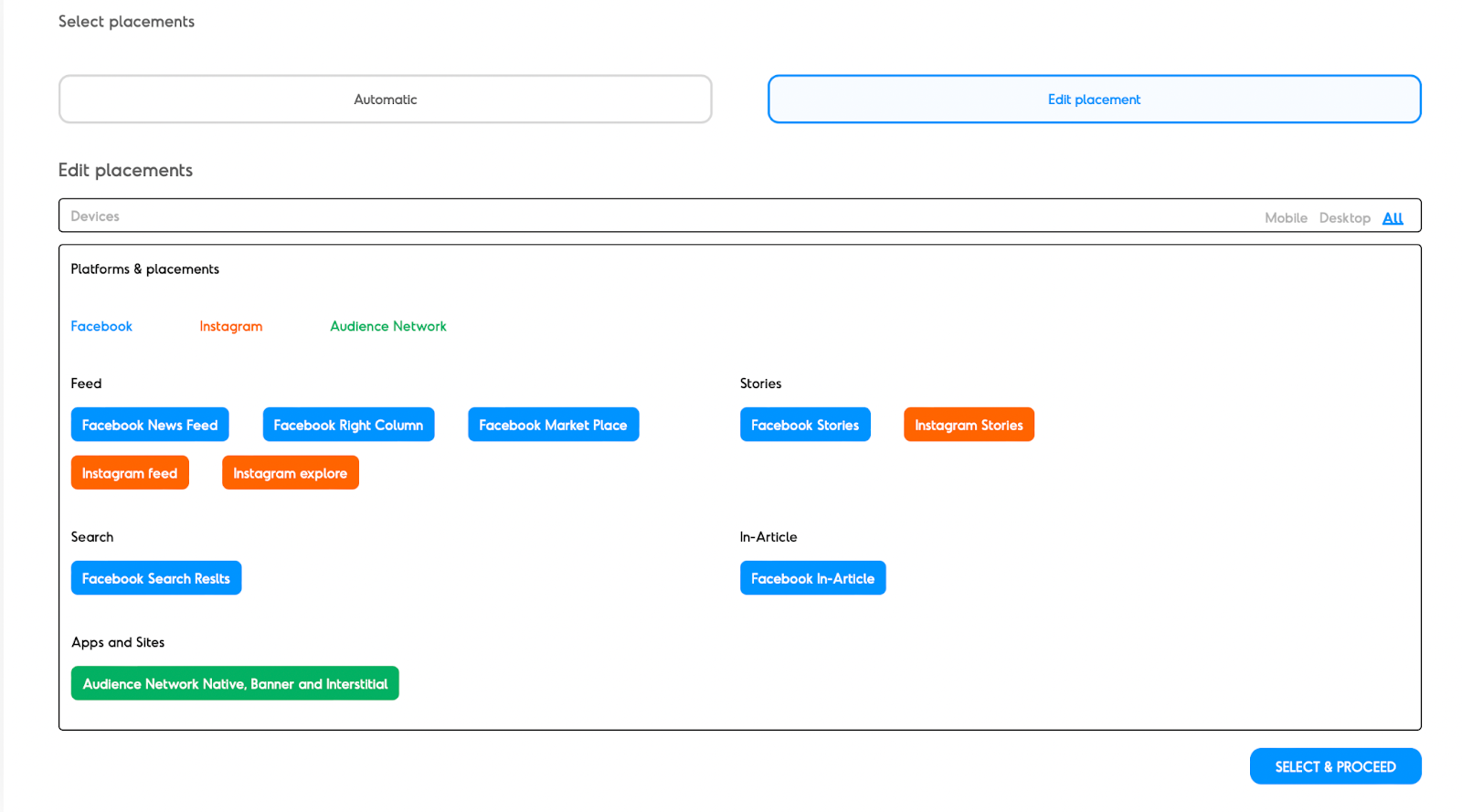Click the Facebook platform label
1462x812 pixels.
[x=101, y=326]
